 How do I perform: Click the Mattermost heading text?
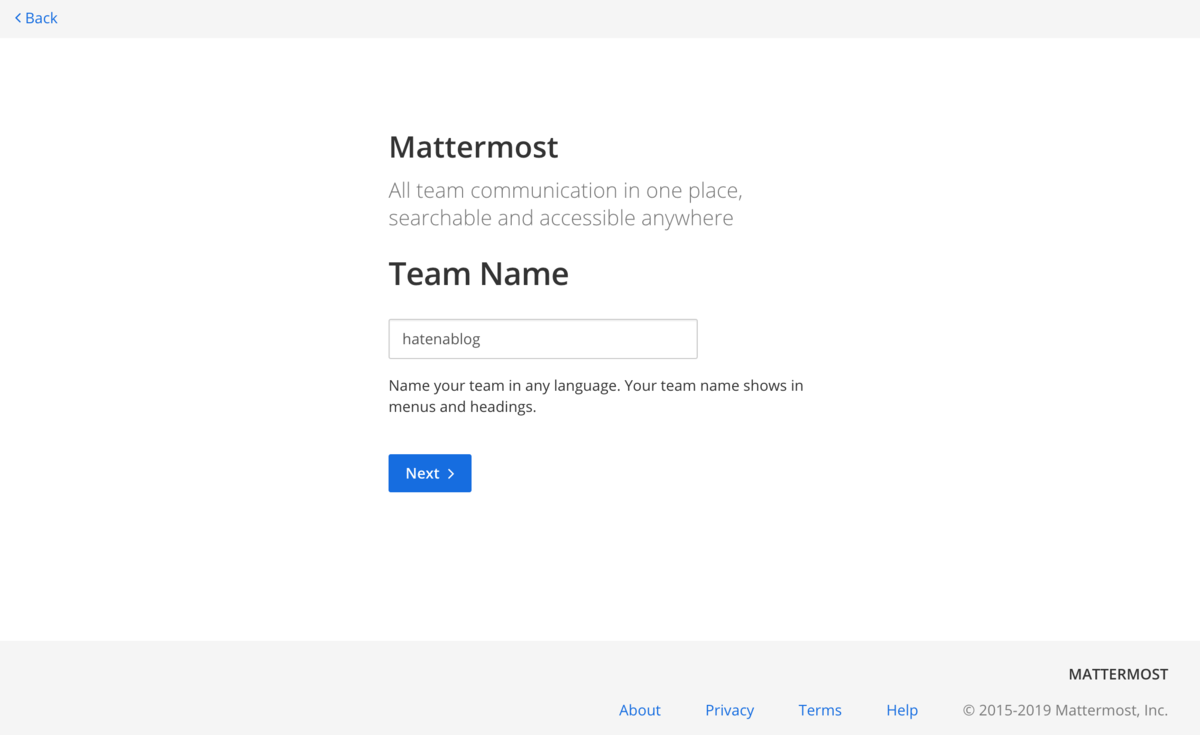point(473,147)
